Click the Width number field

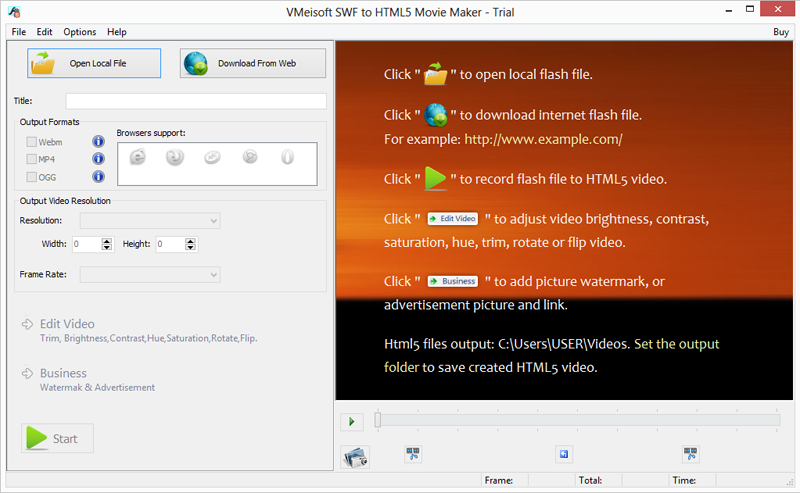tap(87, 244)
